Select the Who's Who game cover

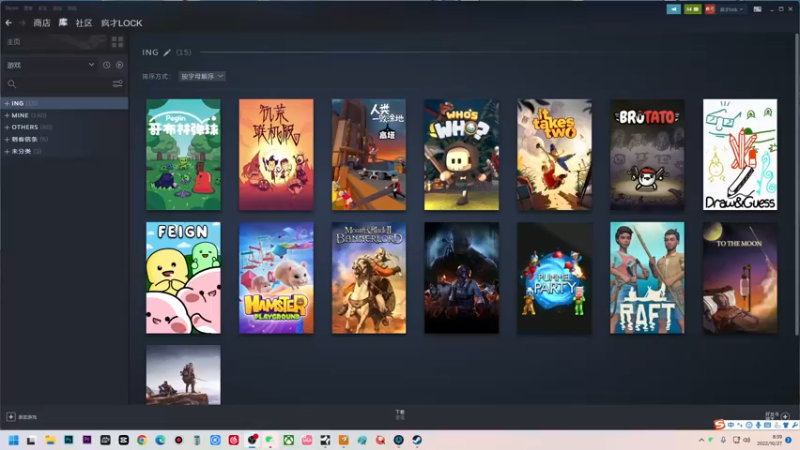coord(462,155)
